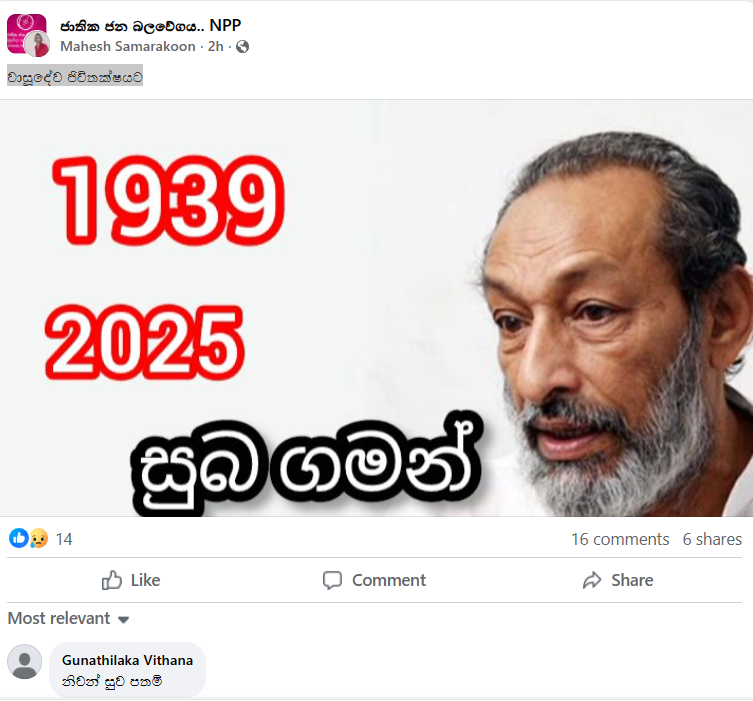View the 16 comments
This screenshot has height=701, width=753.
[x=620, y=539]
